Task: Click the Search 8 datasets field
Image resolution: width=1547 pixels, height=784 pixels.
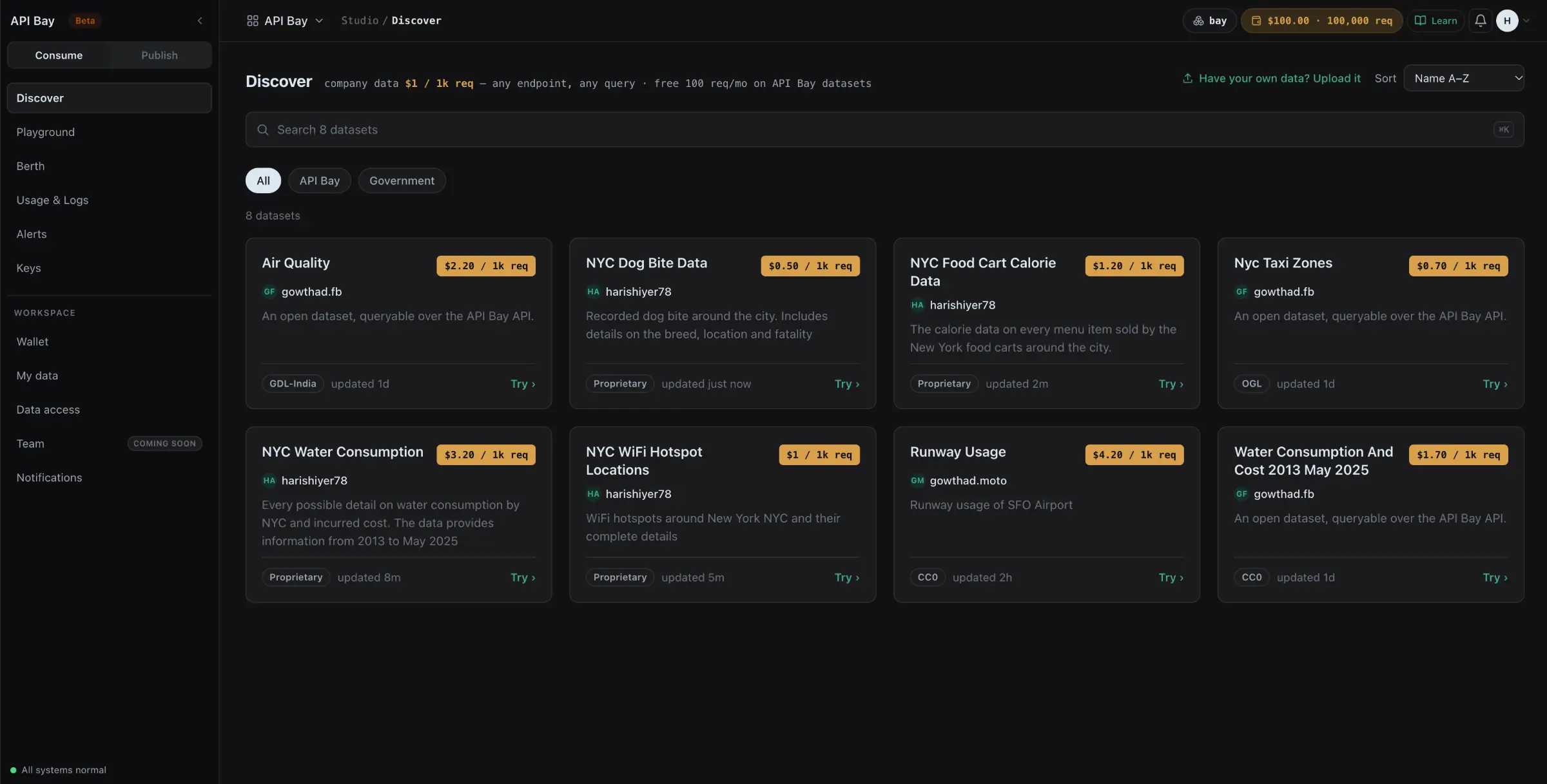Action: (884, 129)
